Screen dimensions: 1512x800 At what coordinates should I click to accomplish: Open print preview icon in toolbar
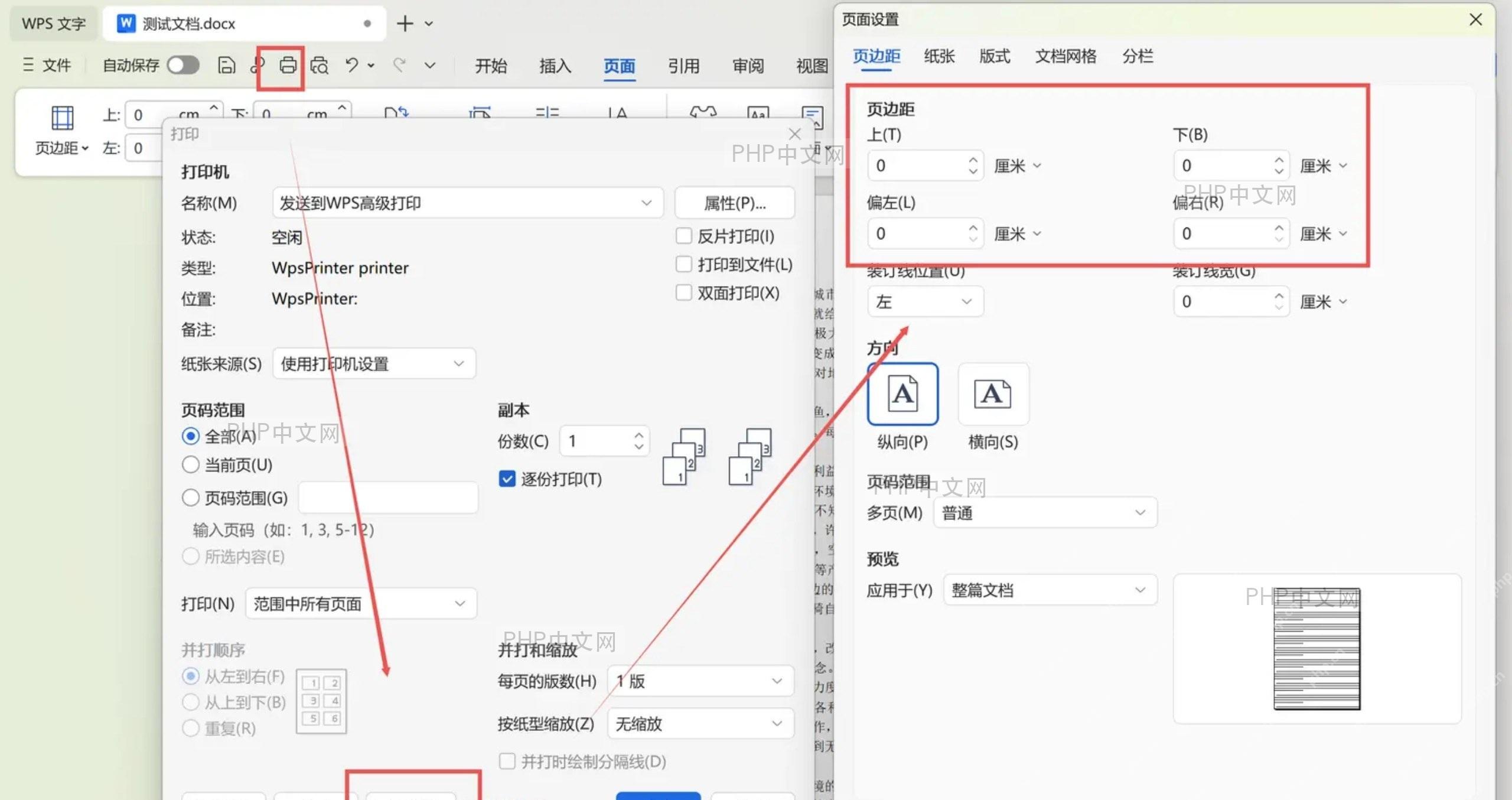click(319, 65)
